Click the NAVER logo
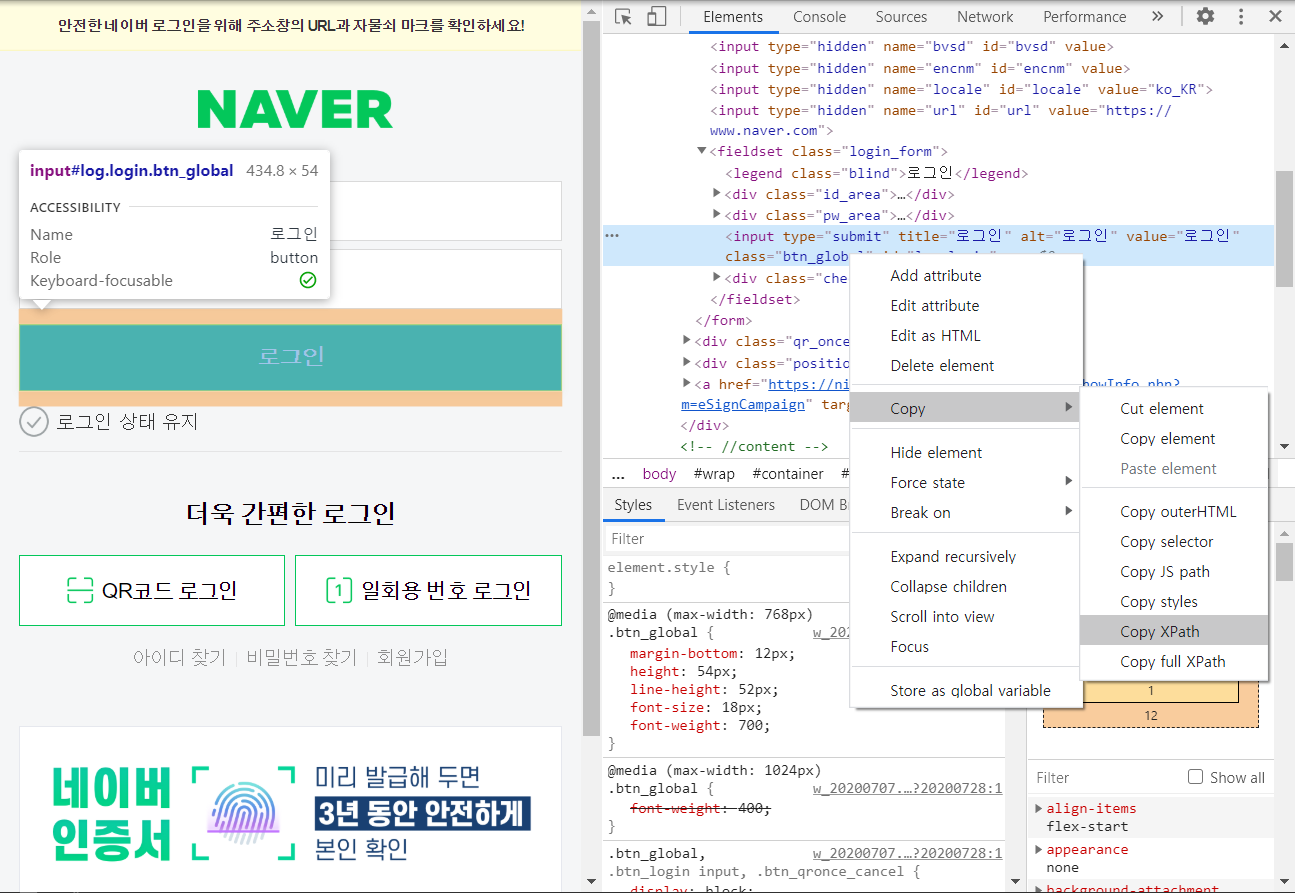Viewport: 1295px width, 893px height. pyautogui.click(x=295, y=109)
